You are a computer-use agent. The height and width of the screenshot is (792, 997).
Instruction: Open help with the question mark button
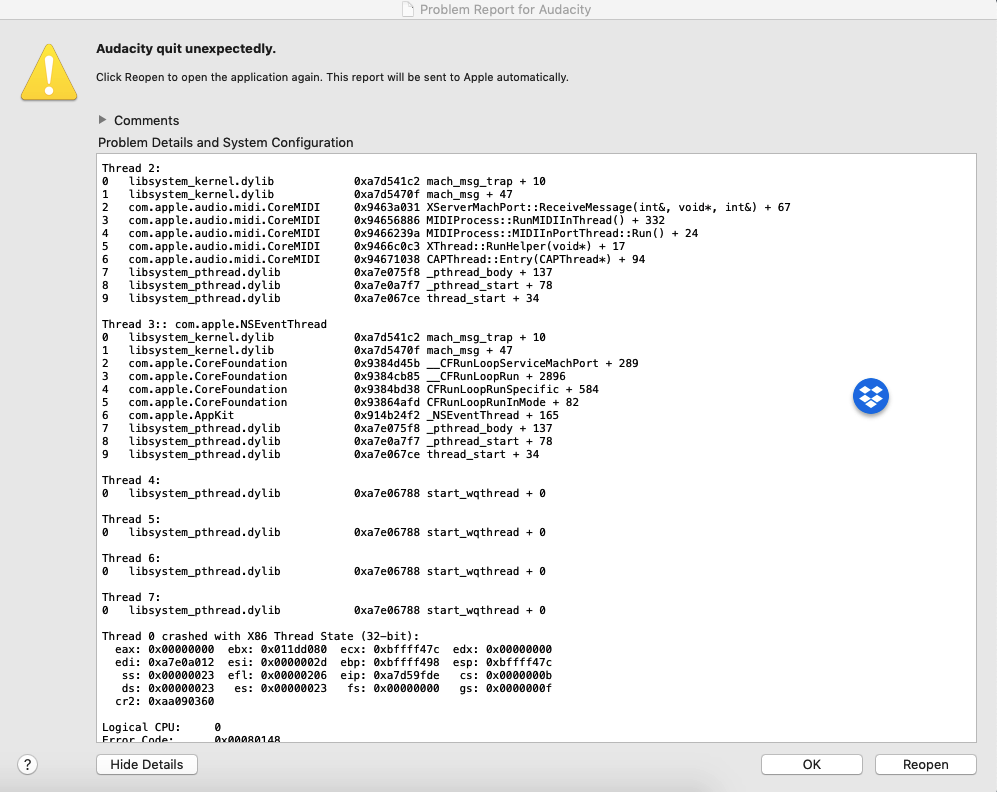click(x=27, y=765)
